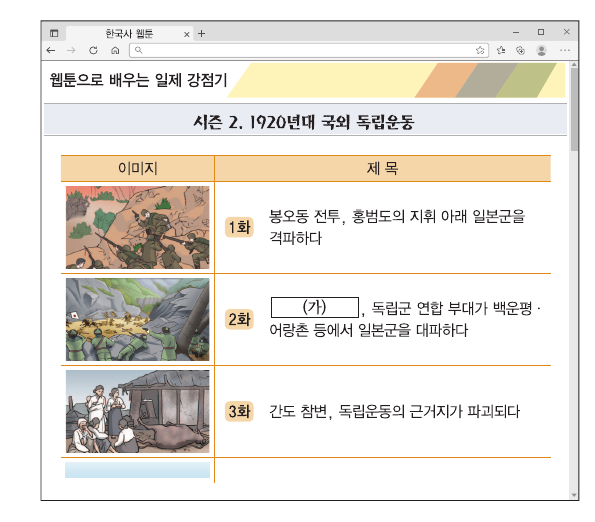
Task: Click the browser forward arrow
Action: [71, 50]
